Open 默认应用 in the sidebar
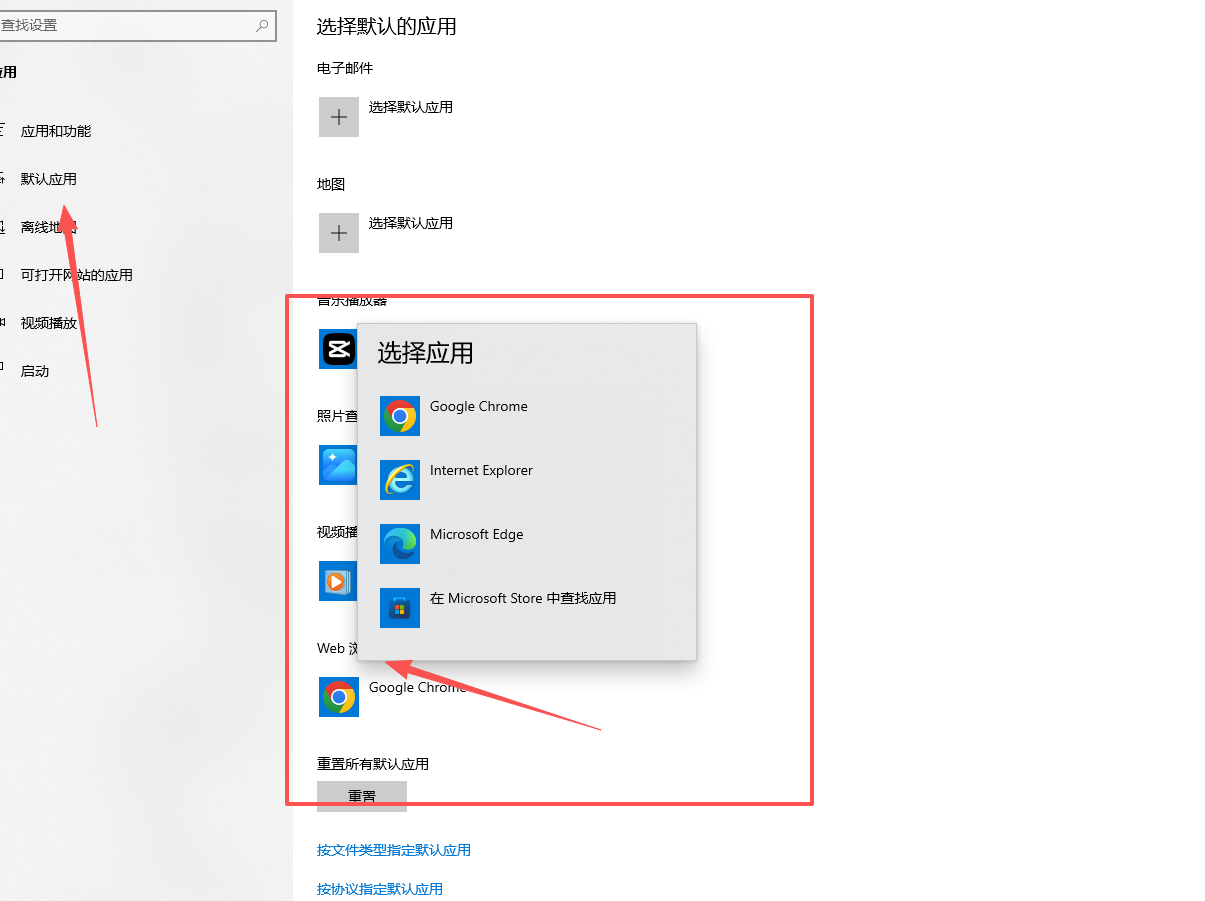 coord(49,179)
